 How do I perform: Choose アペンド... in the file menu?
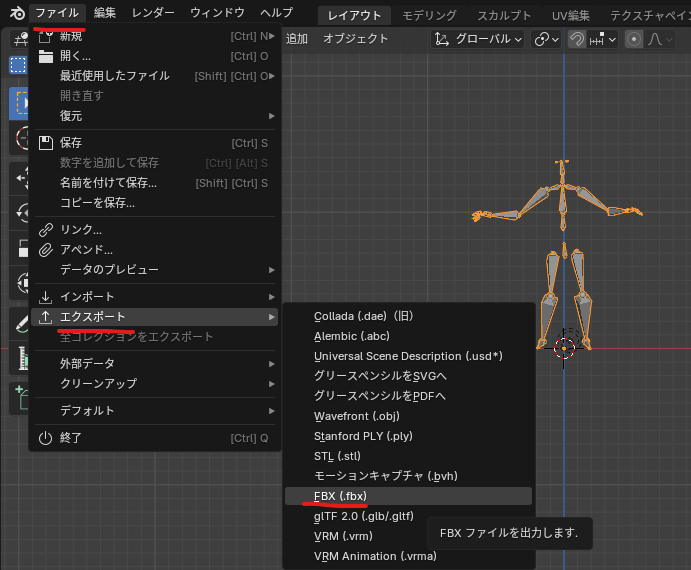[x=155, y=250]
